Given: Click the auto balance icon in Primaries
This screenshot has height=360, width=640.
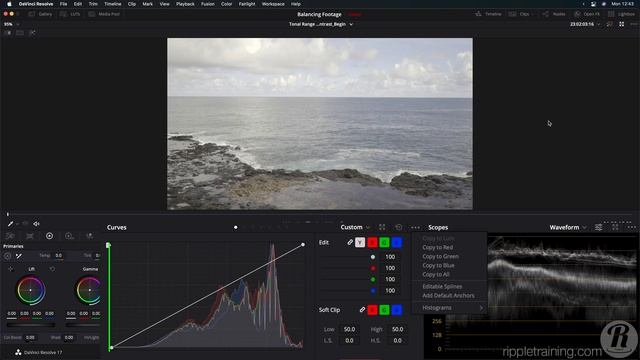Looking at the screenshot, I should tap(7, 256).
